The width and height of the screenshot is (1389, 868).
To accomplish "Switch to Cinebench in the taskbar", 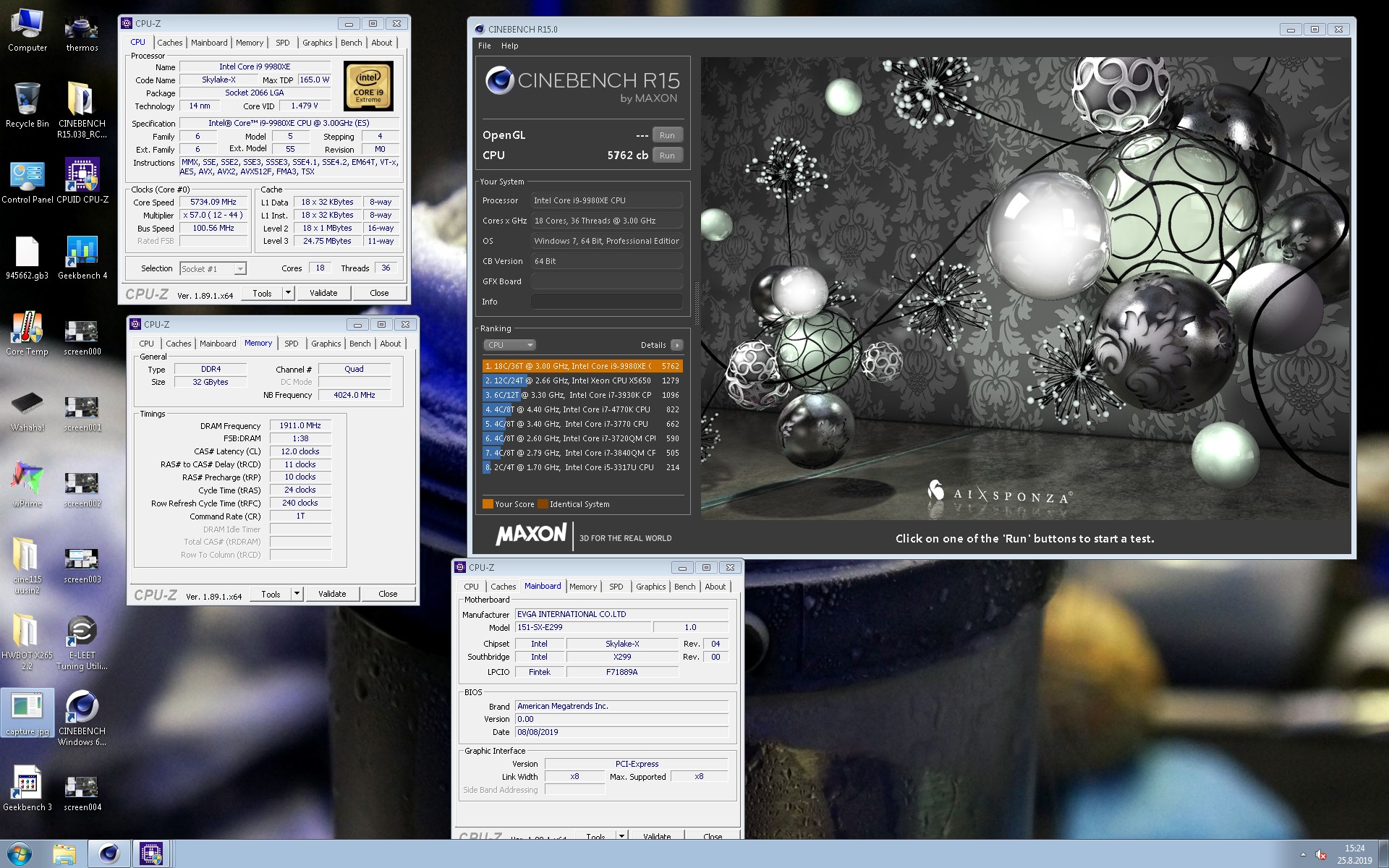I will point(109,854).
